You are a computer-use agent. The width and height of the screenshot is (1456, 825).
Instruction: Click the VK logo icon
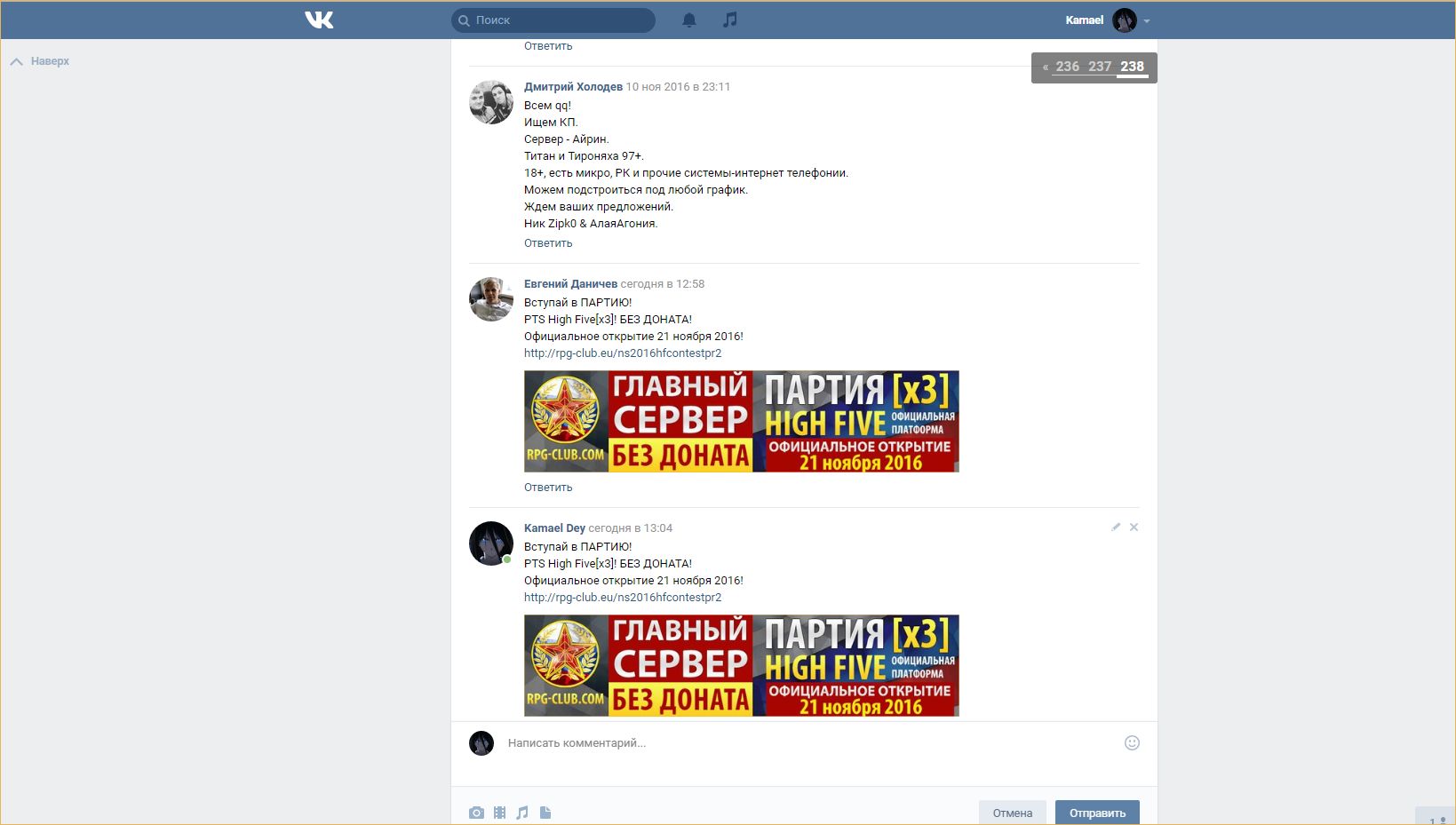point(319,20)
